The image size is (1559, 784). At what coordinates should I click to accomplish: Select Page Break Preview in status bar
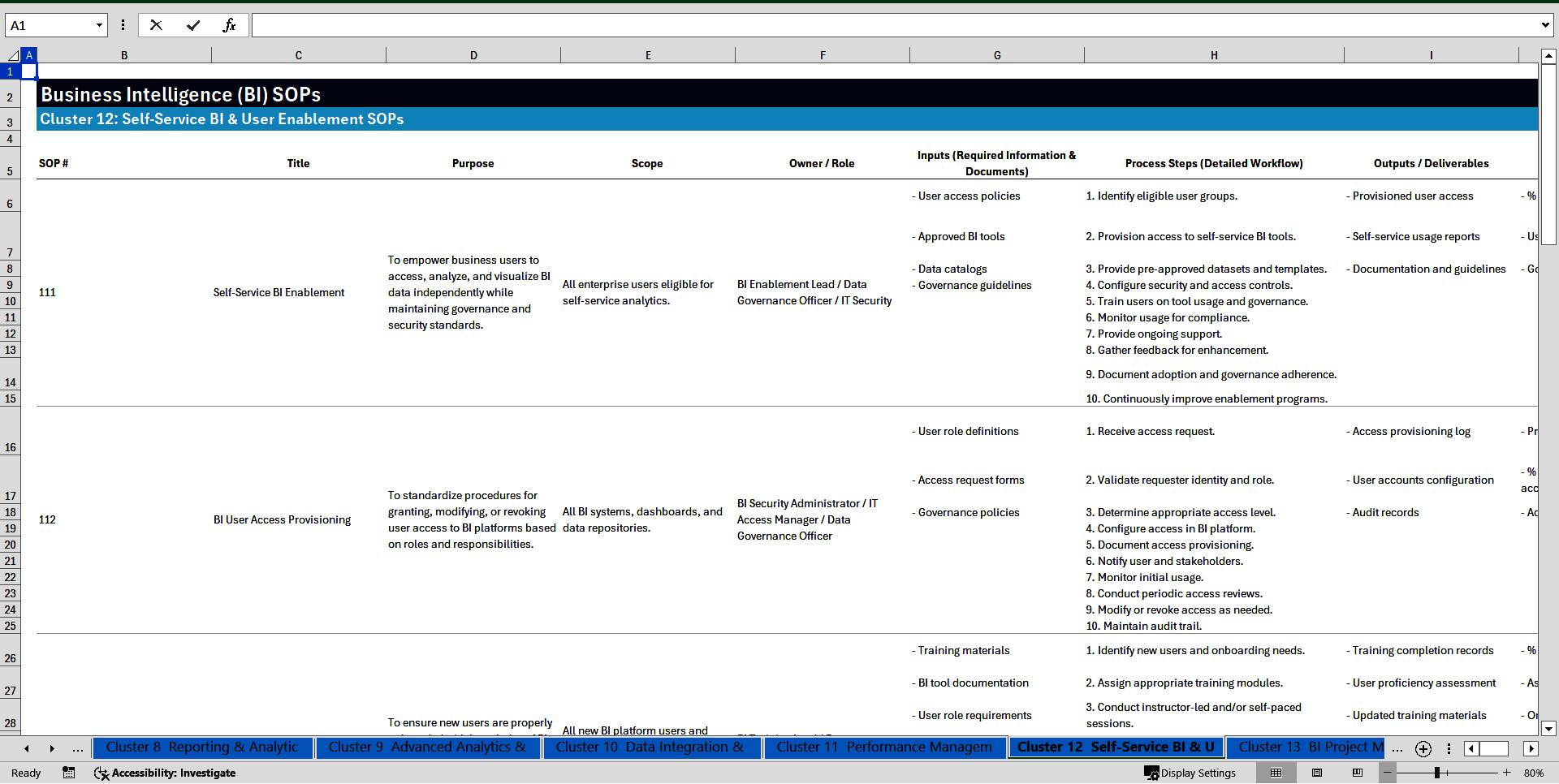(1357, 773)
